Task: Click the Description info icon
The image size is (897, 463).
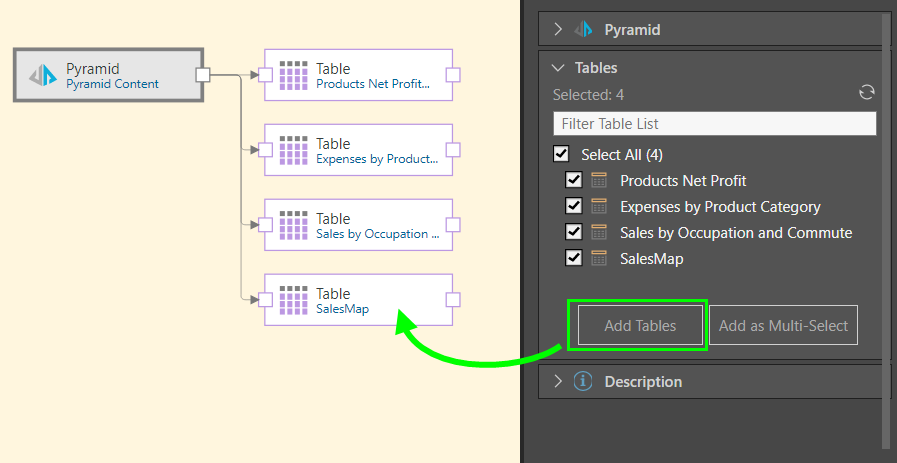Action: [x=583, y=382]
